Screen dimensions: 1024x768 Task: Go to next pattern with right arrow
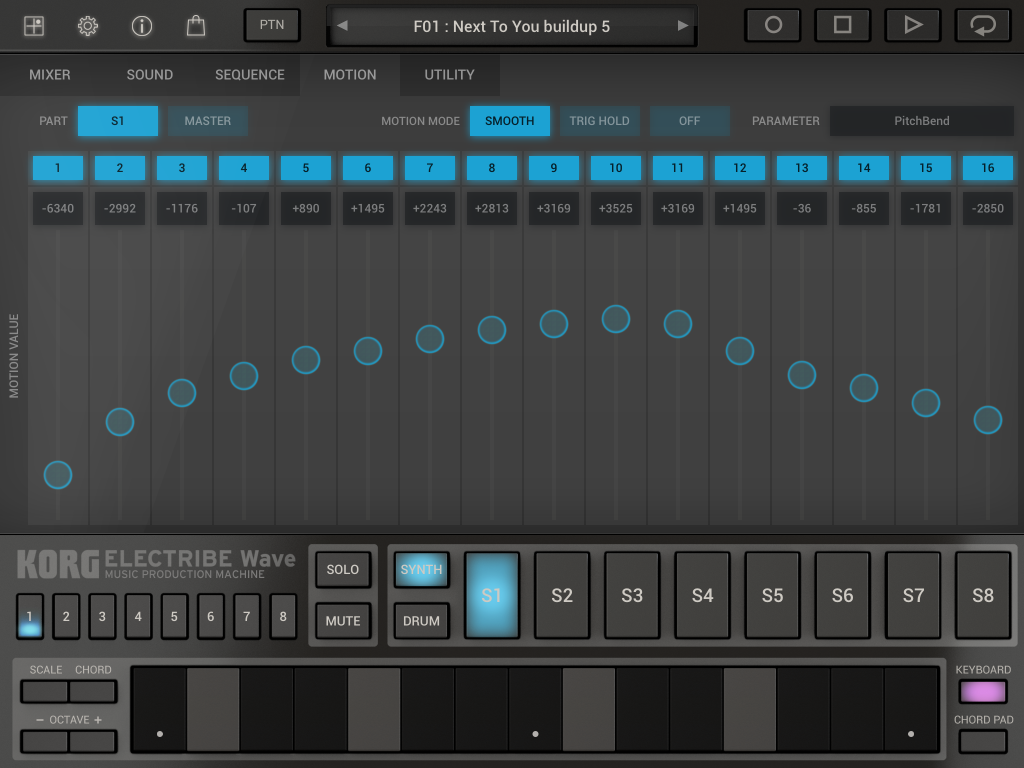coord(683,26)
